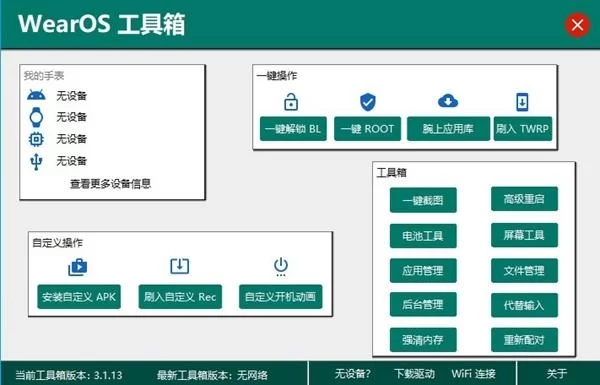Click the download tray icon above 刷入自定义 Rec
The height and width of the screenshot is (385, 600).
(x=179, y=266)
